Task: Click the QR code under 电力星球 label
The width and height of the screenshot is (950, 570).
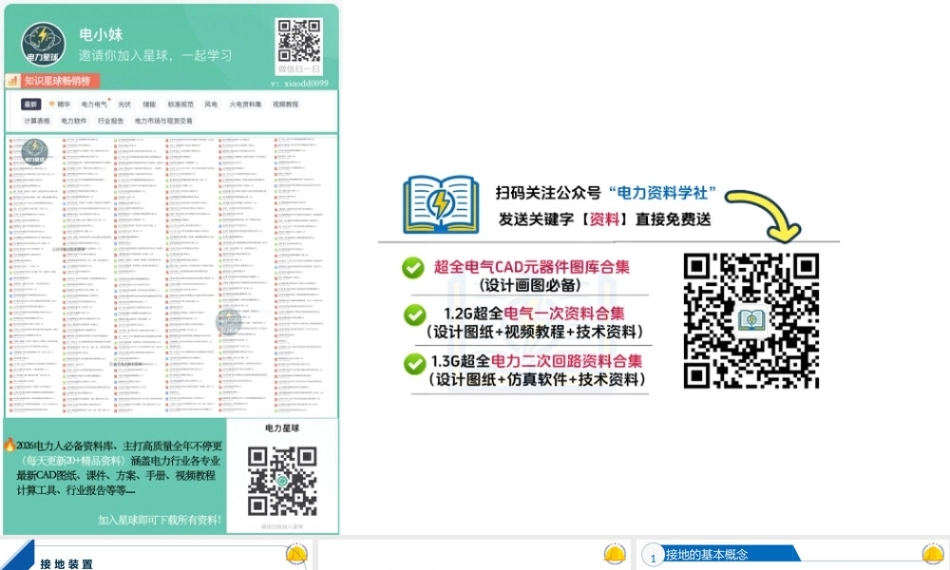Action: tap(282, 482)
